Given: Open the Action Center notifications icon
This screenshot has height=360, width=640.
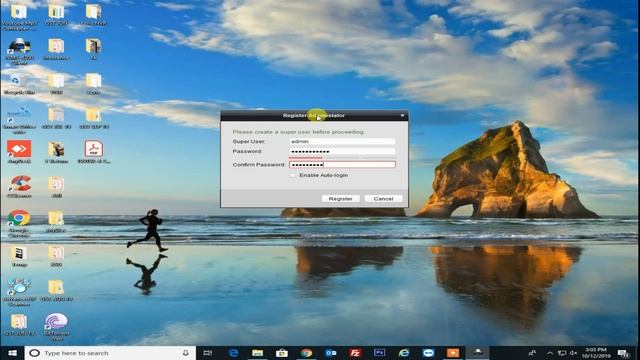Looking at the screenshot, I should coord(624,353).
